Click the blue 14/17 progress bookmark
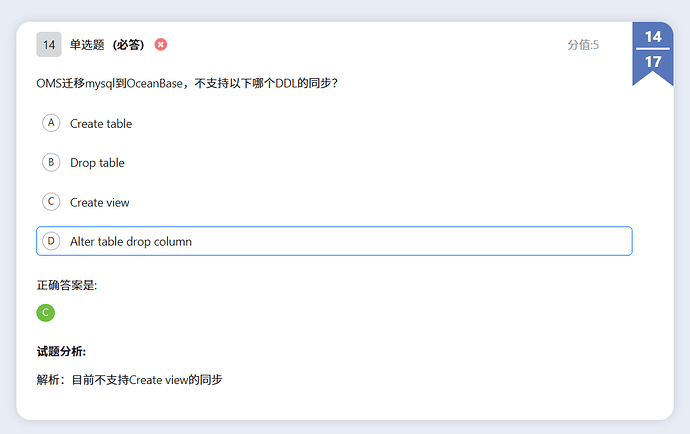Image resolution: width=690 pixels, height=434 pixels. point(652,50)
